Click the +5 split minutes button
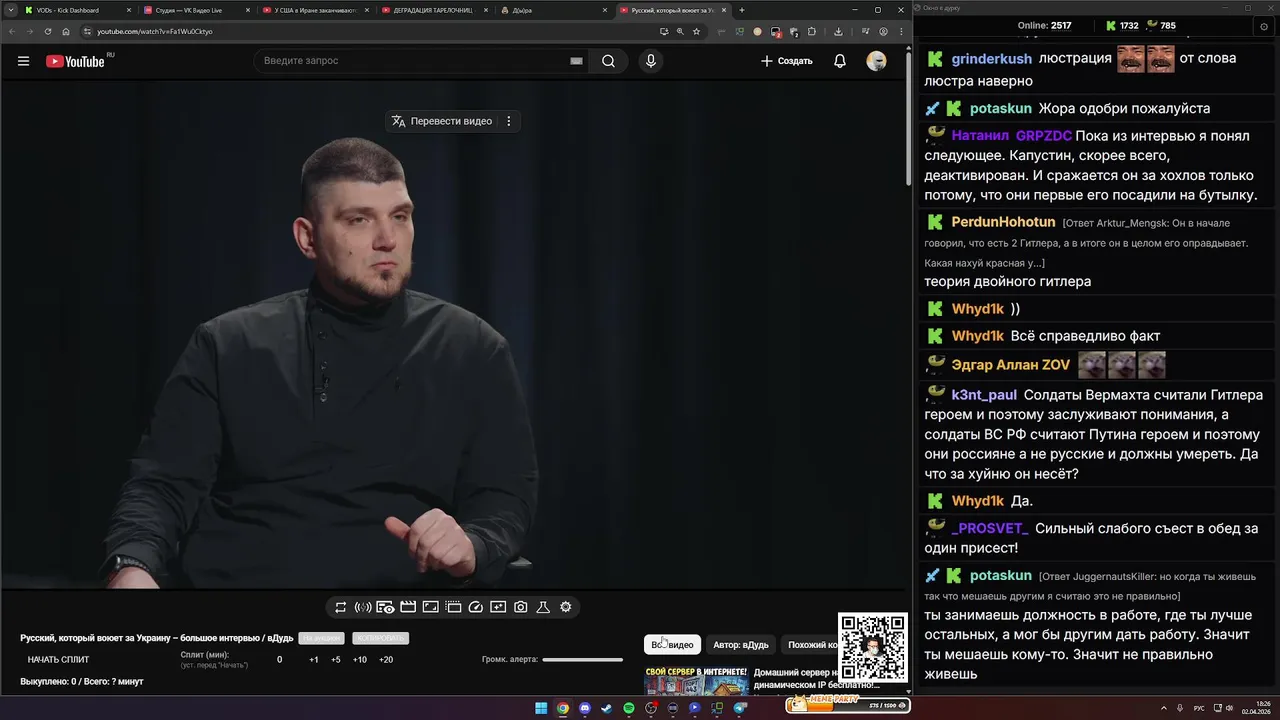Screen dimensions: 1280x720 tap(336, 659)
